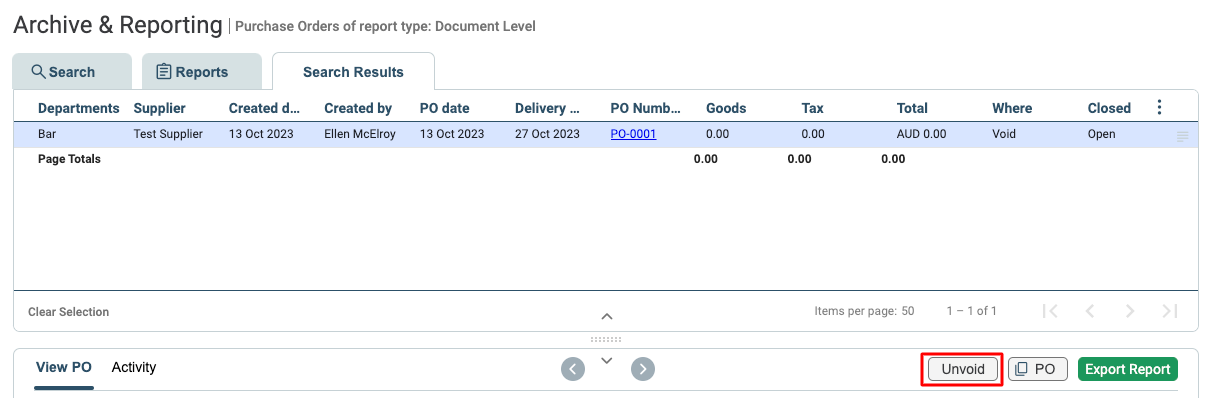Expand panel with down chevron
Screen dimensions: 1208x398
point(606,360)
